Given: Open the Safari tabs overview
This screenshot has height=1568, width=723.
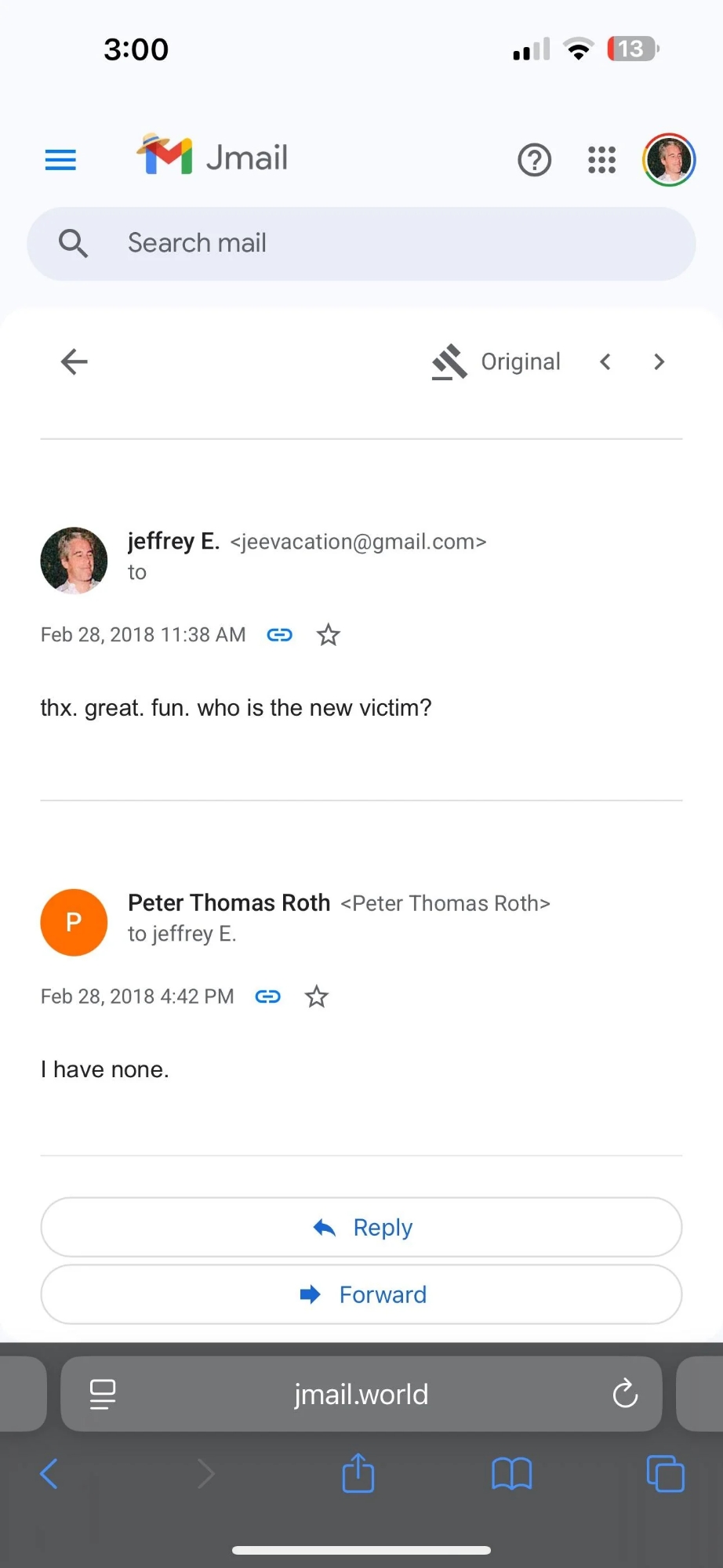Looking at the screenshot, I should (665, 1474).
